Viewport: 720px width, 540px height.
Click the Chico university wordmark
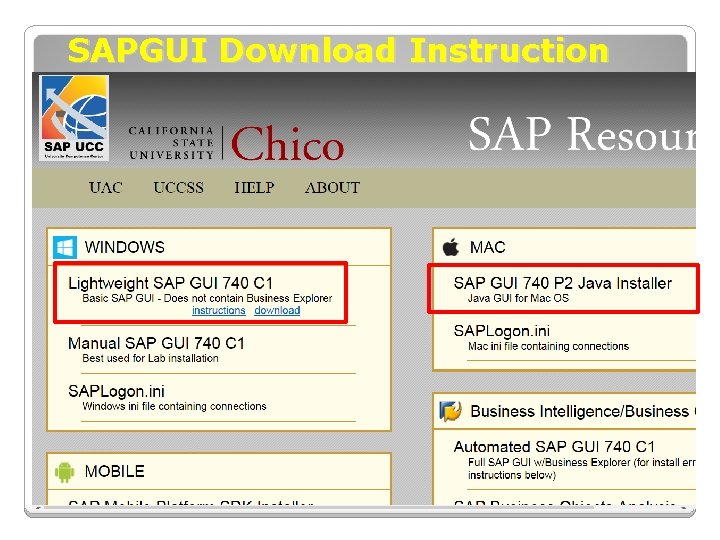(287, 143)
